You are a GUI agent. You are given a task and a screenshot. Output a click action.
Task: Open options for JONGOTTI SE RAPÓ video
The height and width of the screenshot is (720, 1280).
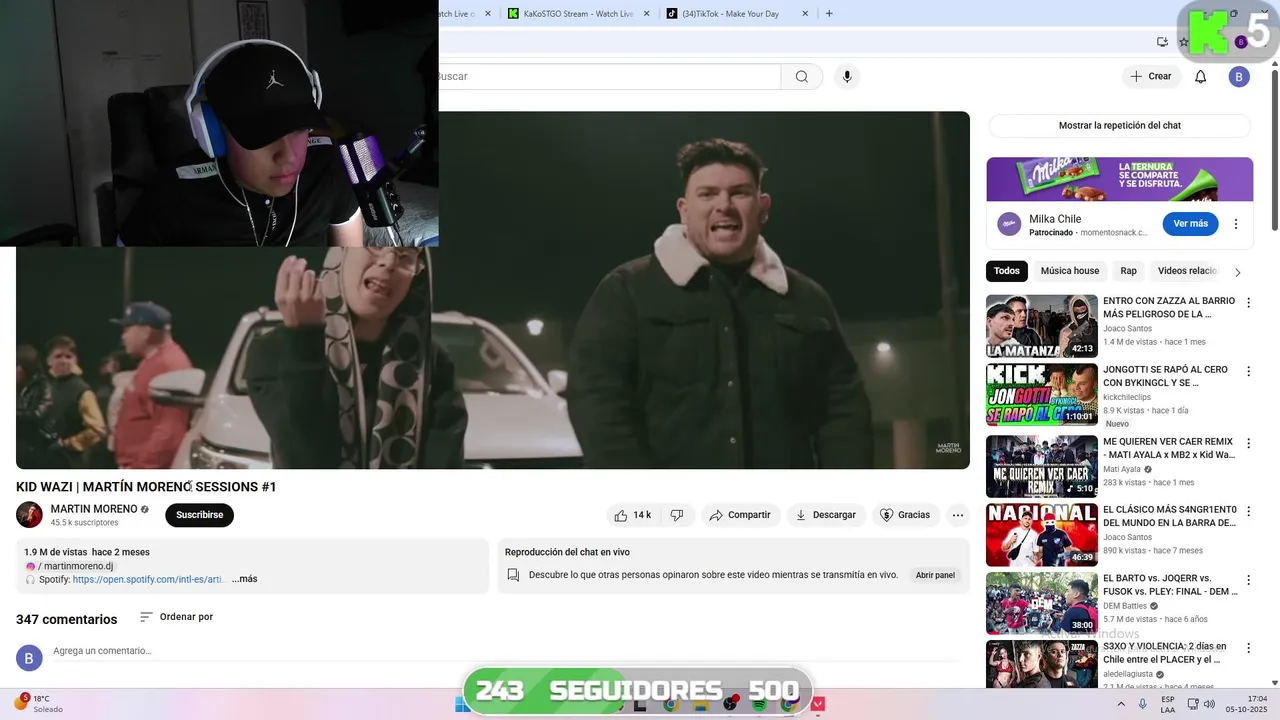click(x=1248, y=373)
